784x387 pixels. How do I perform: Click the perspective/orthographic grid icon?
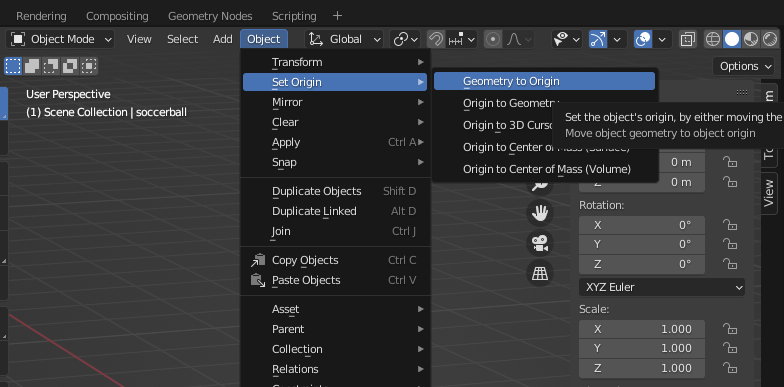click(x=540, y=273)
